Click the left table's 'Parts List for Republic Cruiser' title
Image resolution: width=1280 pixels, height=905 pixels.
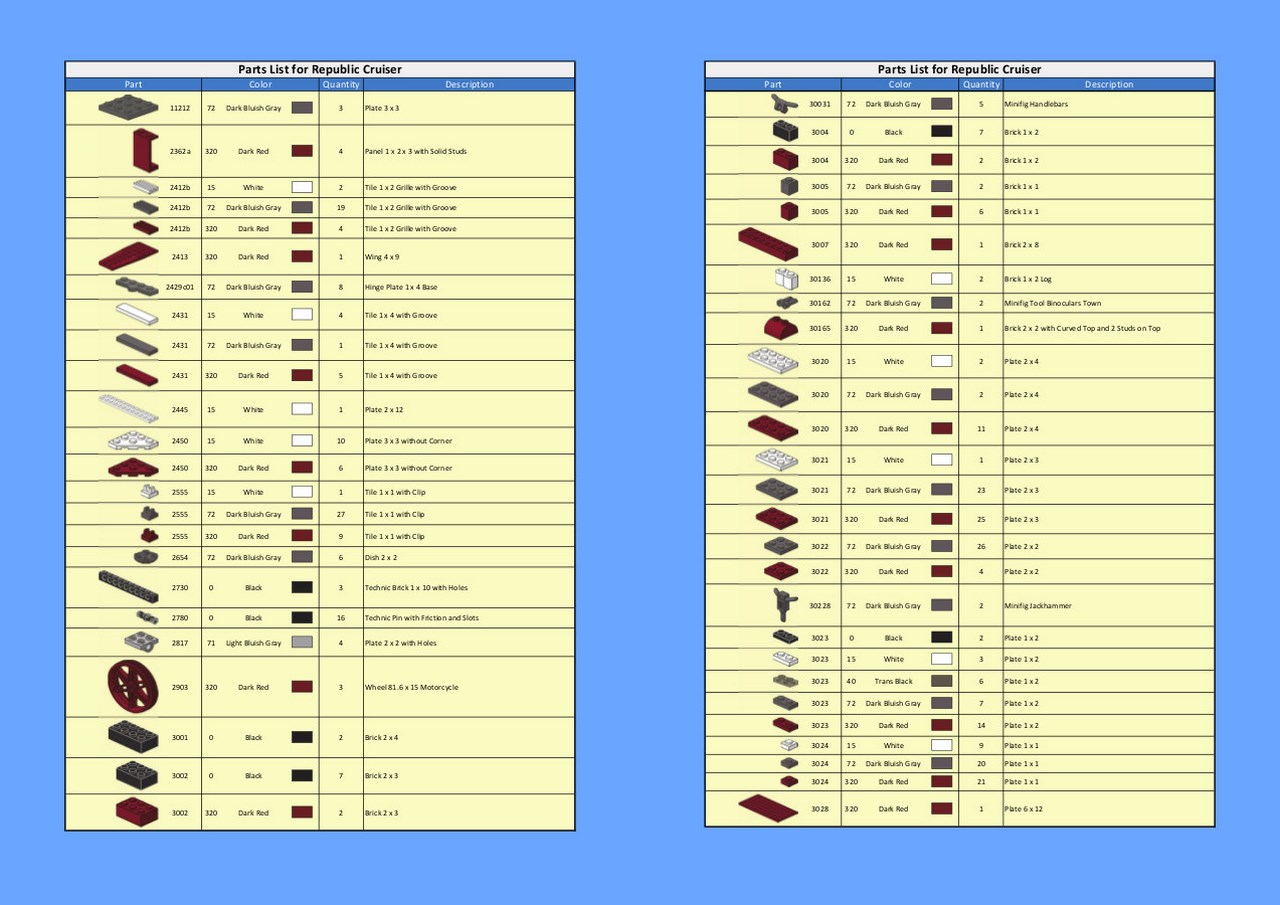(x=320, y=69)
